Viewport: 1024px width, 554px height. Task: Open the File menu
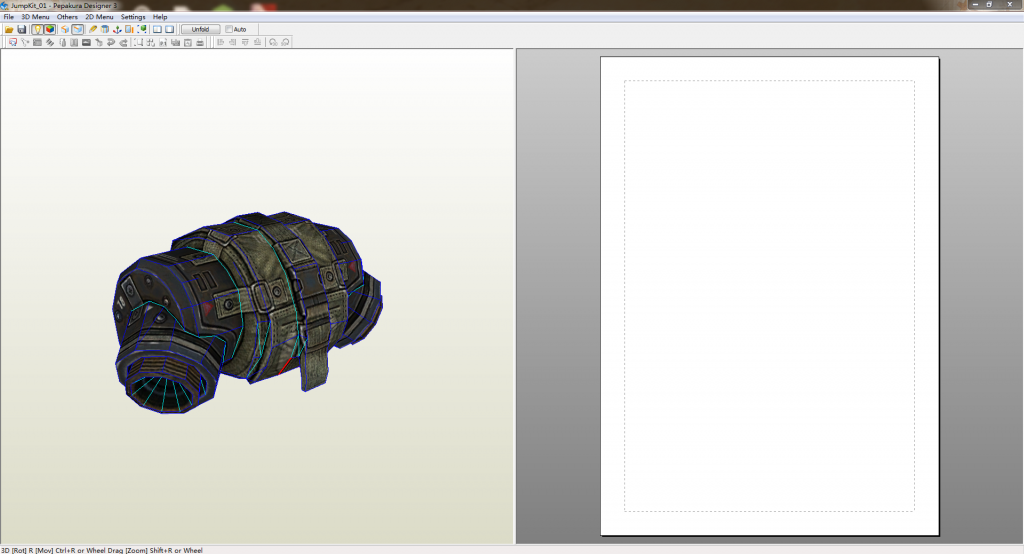coord(8,17)
